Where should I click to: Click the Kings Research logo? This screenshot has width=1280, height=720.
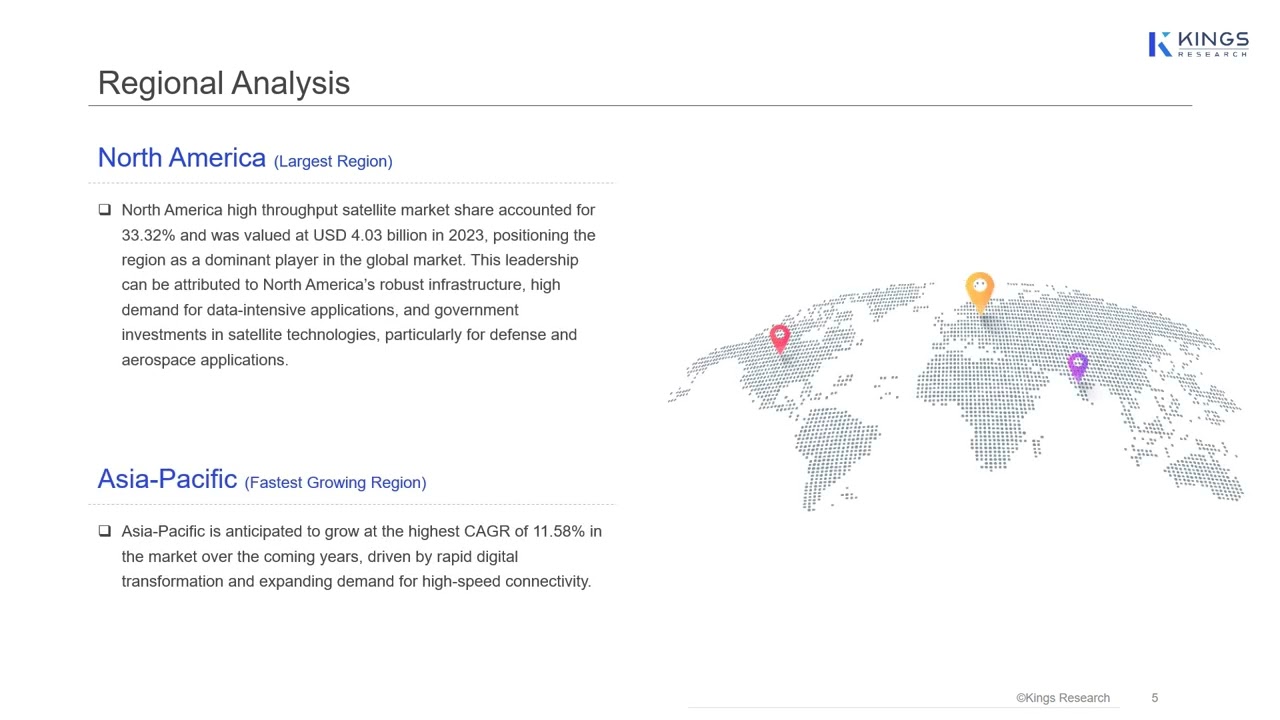coord(1198,44)
